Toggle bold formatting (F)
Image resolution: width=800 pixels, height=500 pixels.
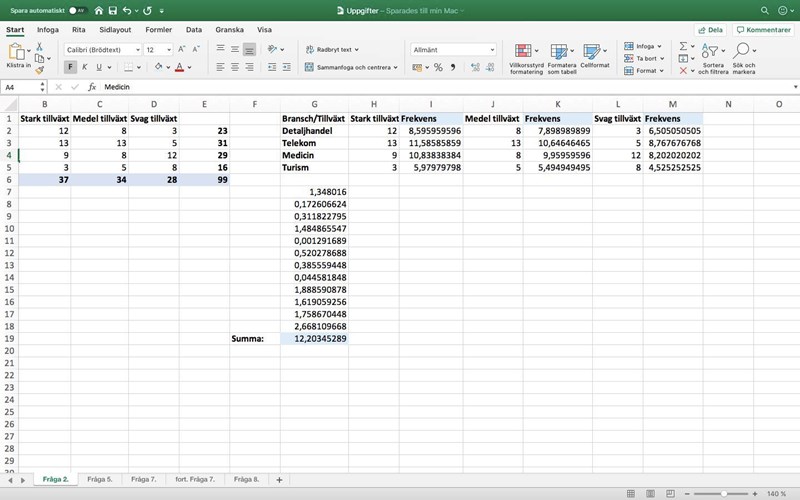coord(70,68)
